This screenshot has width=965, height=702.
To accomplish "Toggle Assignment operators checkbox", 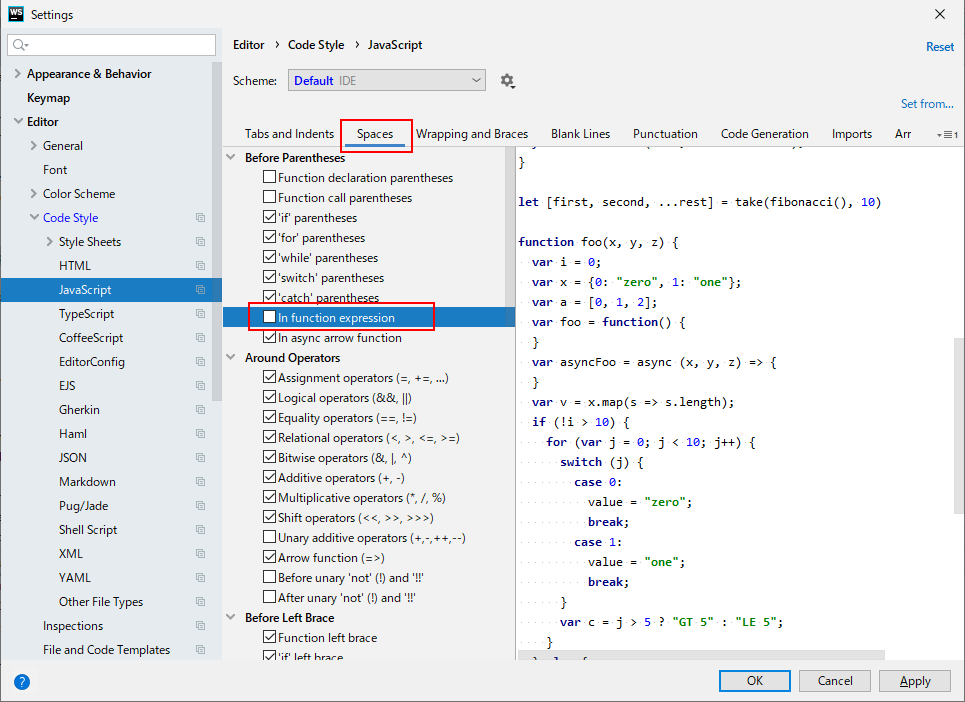I will point(269,377).
